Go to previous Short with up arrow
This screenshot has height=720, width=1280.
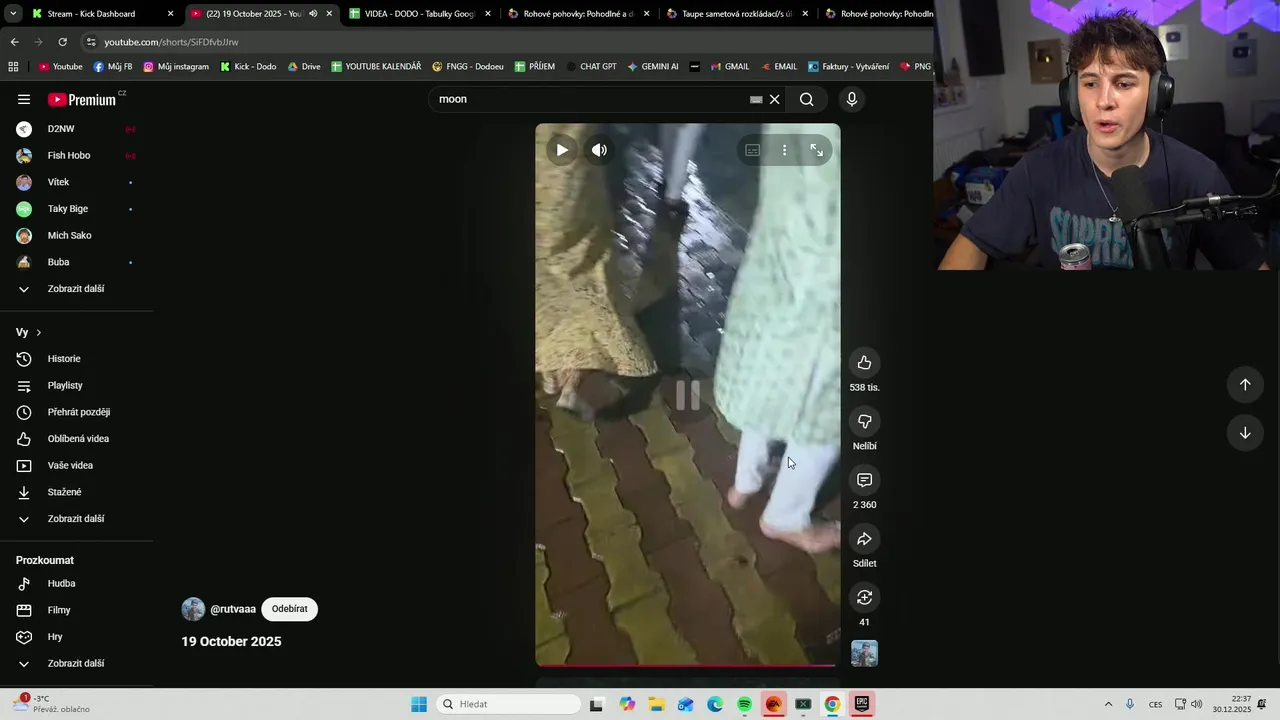point(1245,385)
